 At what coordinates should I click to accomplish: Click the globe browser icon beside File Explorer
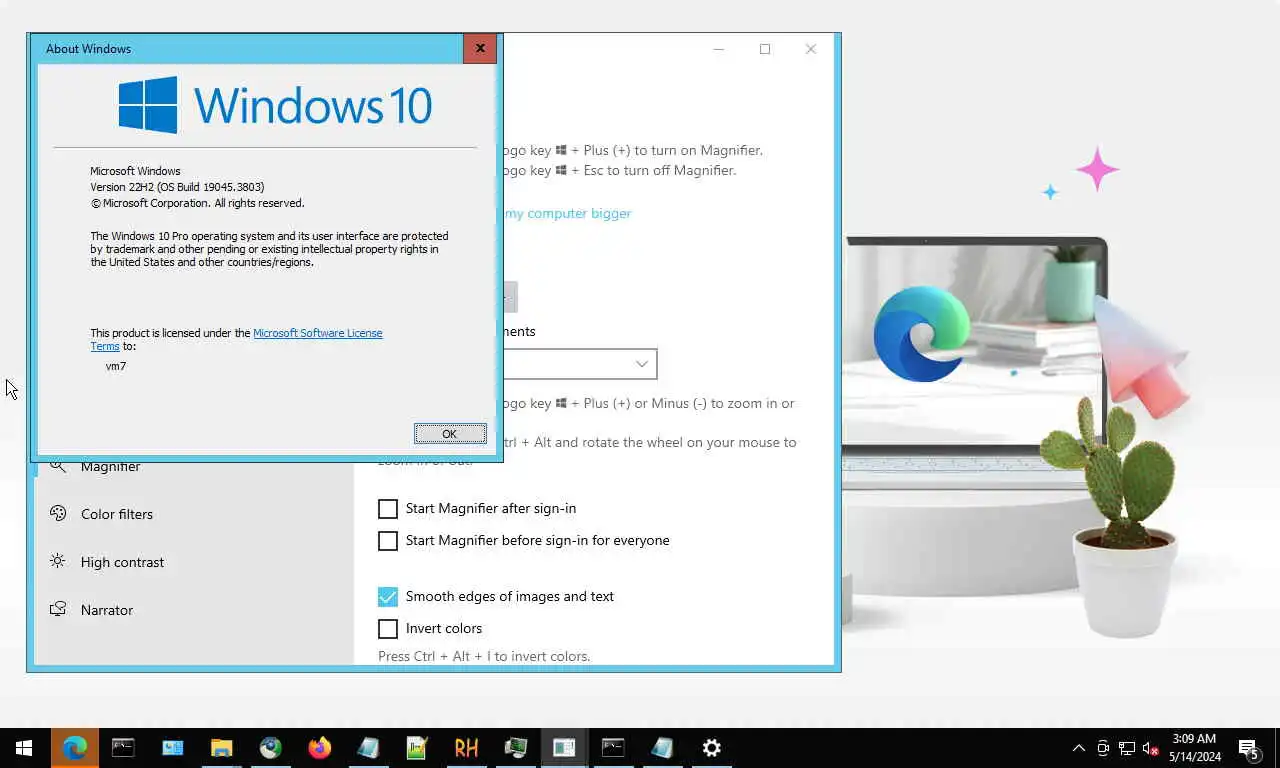pyautogui.click(x=270, y=747)
